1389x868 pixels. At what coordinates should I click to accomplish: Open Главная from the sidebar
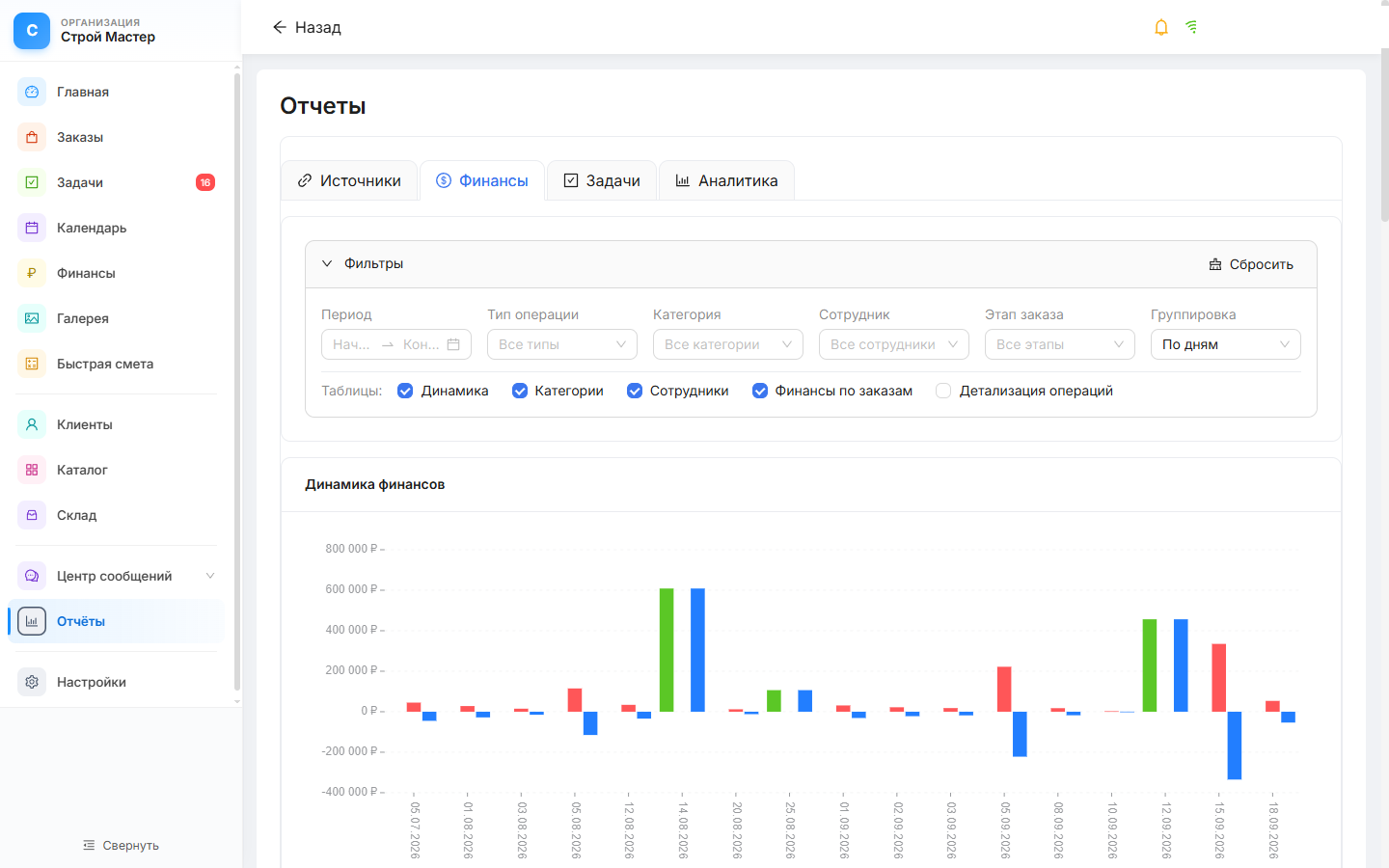pos(116,92)
